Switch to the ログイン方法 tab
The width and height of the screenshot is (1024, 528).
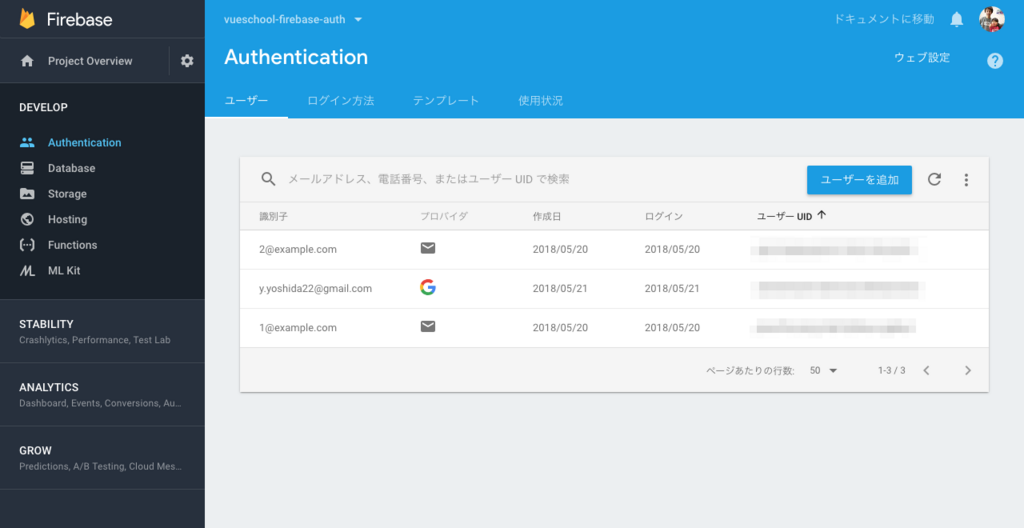click(x=340, y=101)
